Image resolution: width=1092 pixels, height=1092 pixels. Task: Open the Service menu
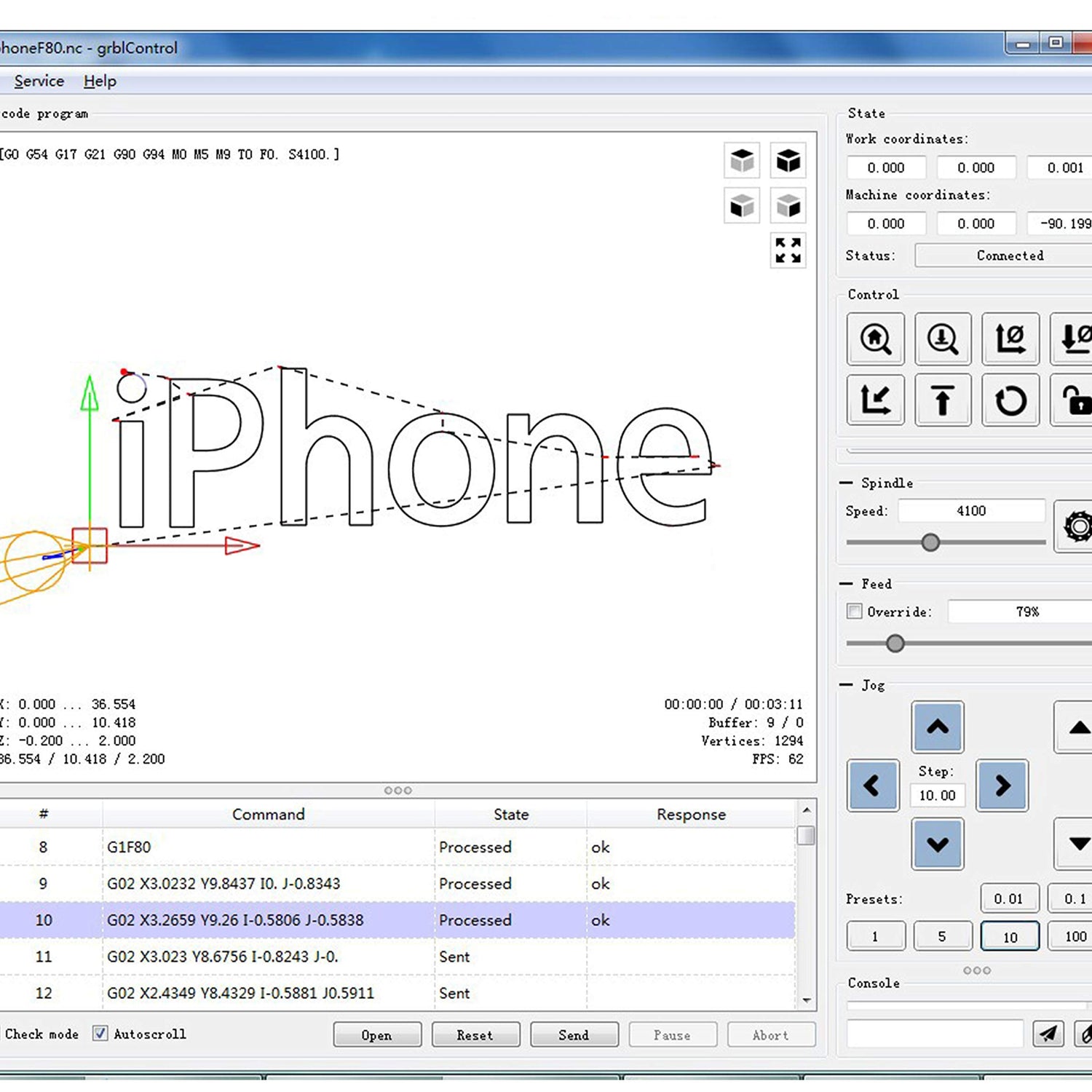click(39, 82)
